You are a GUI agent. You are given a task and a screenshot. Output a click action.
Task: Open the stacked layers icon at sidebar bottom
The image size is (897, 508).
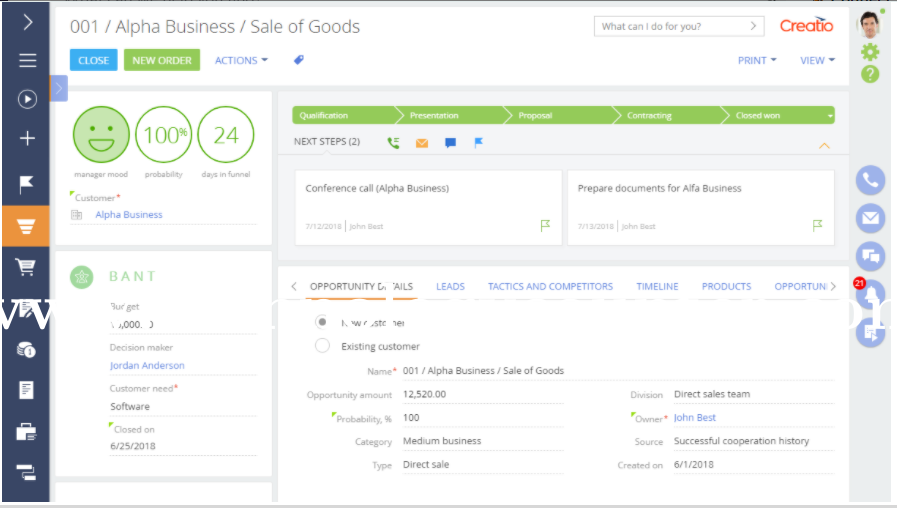tap(26, 473)
